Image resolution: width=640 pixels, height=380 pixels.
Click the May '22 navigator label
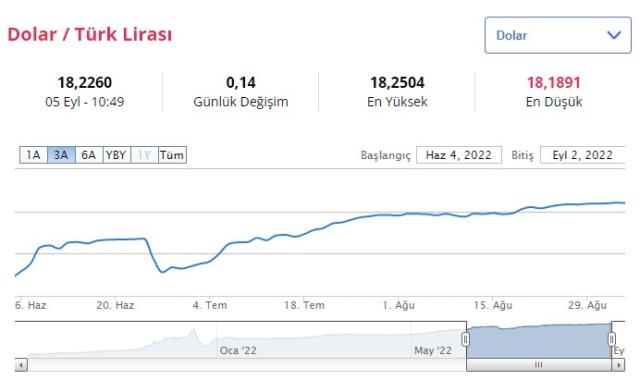coord(433,351)
